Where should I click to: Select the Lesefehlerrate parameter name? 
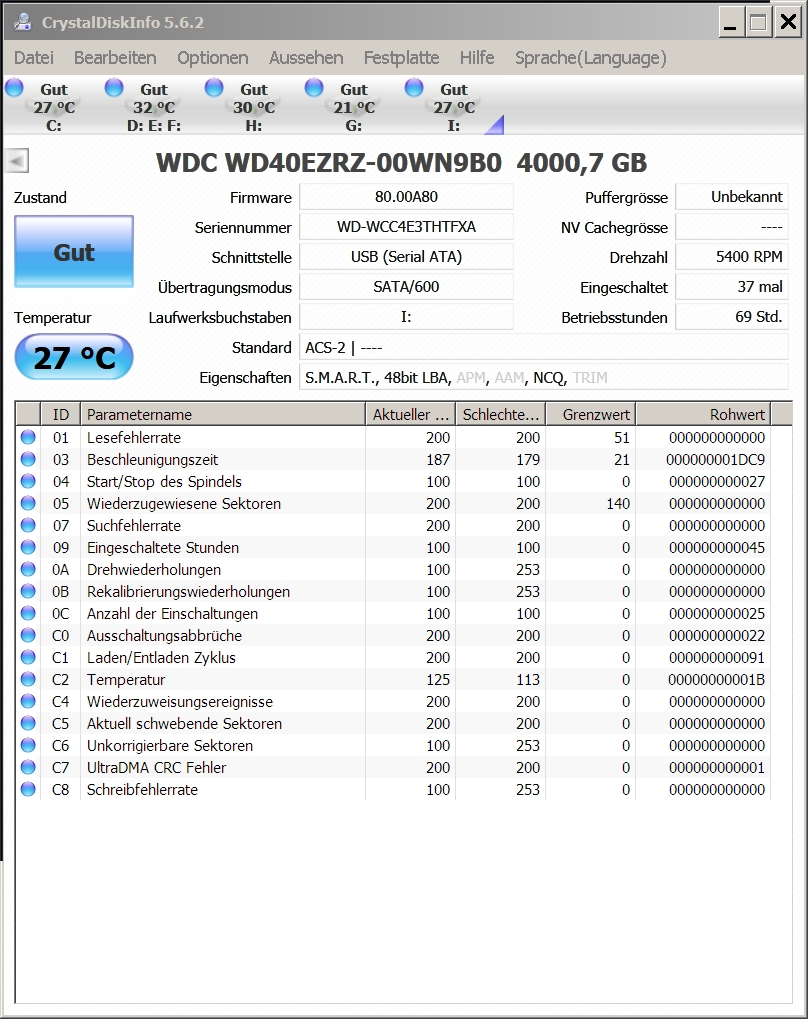point(134,437)
